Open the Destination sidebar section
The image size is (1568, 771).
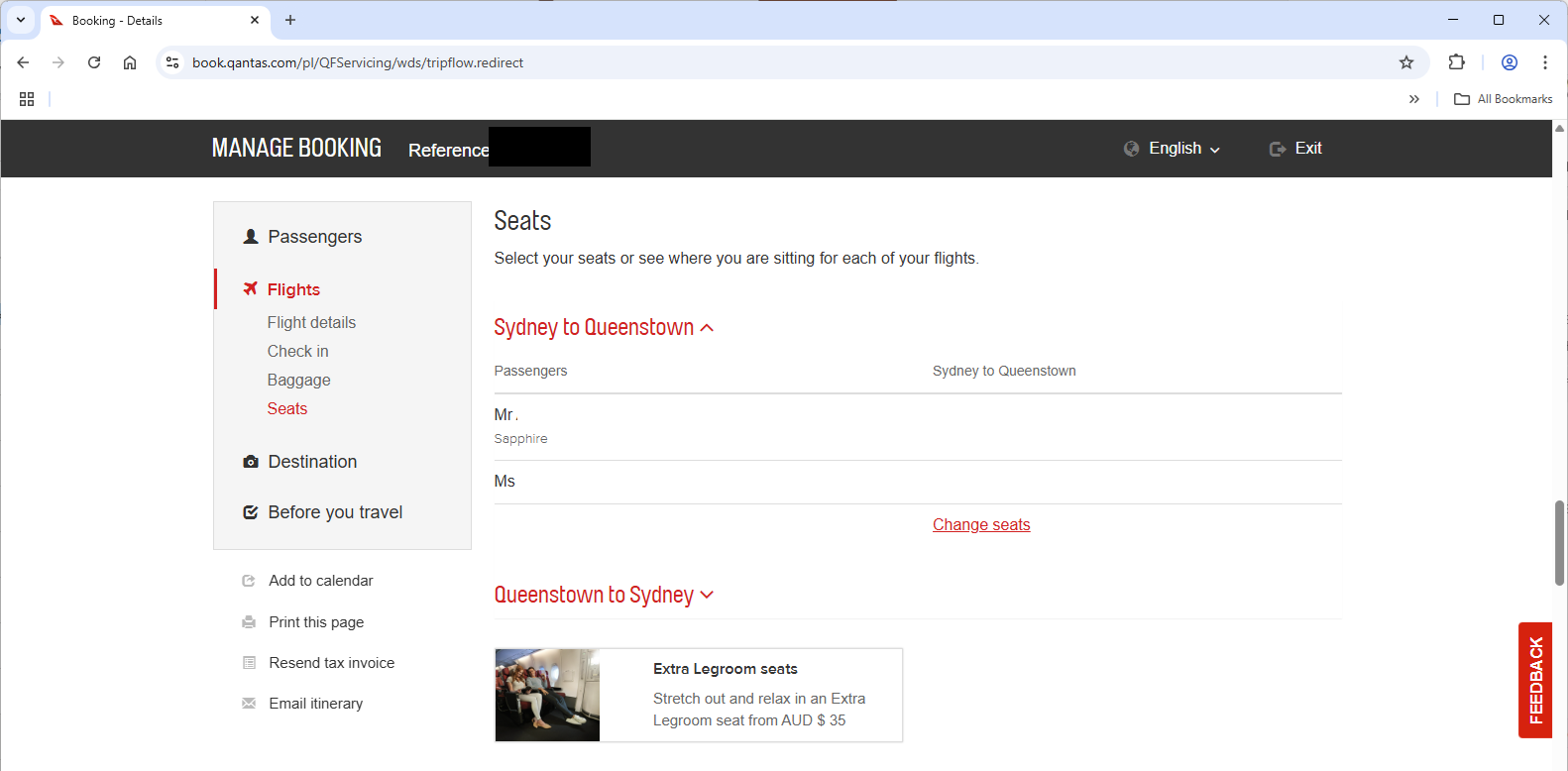pyautogui.click(x=311, y=462)
